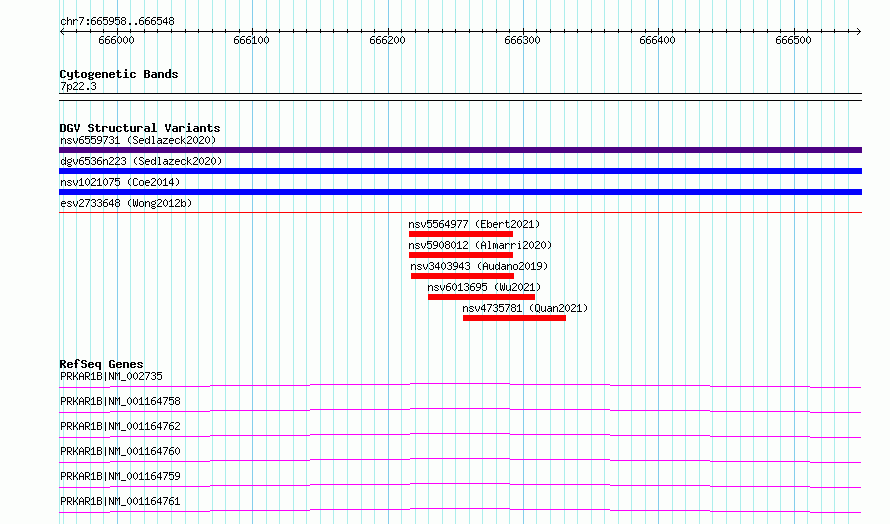890x524 pixels.
Task: Select transcript PRKAR1B|NM_001164761
Action: (x=120, y=501)
